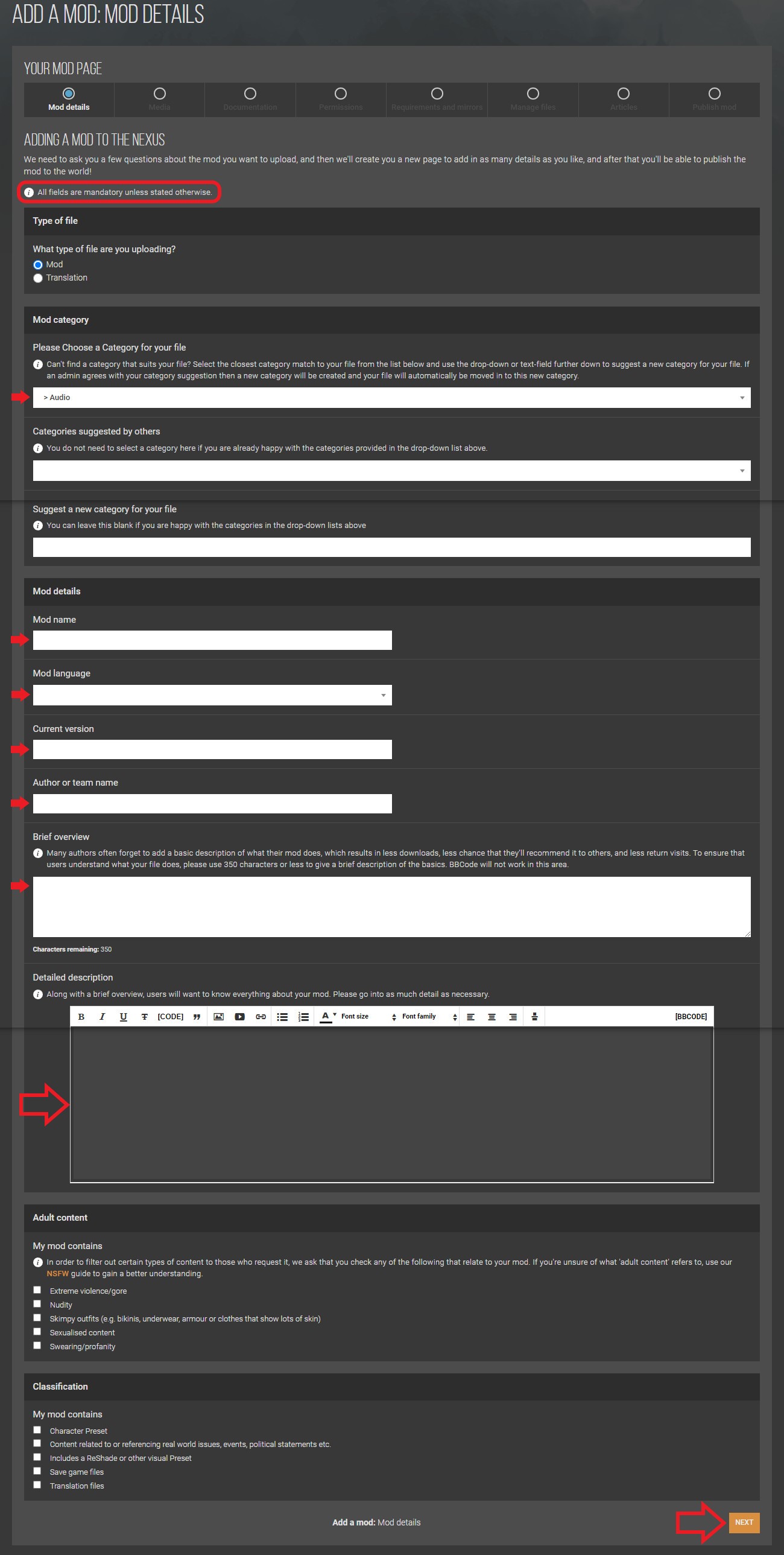Insert a YouTube video

pos(239,1017)
